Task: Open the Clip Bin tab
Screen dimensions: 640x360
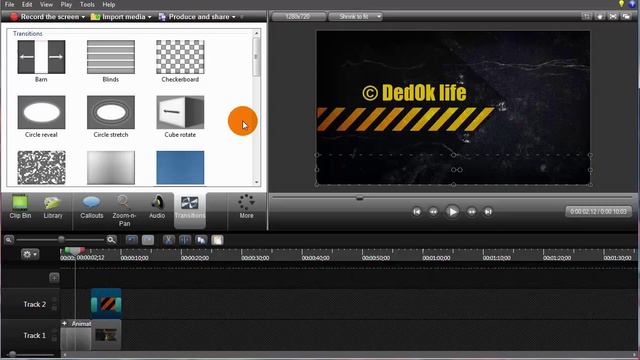Action: click(20, 207)
